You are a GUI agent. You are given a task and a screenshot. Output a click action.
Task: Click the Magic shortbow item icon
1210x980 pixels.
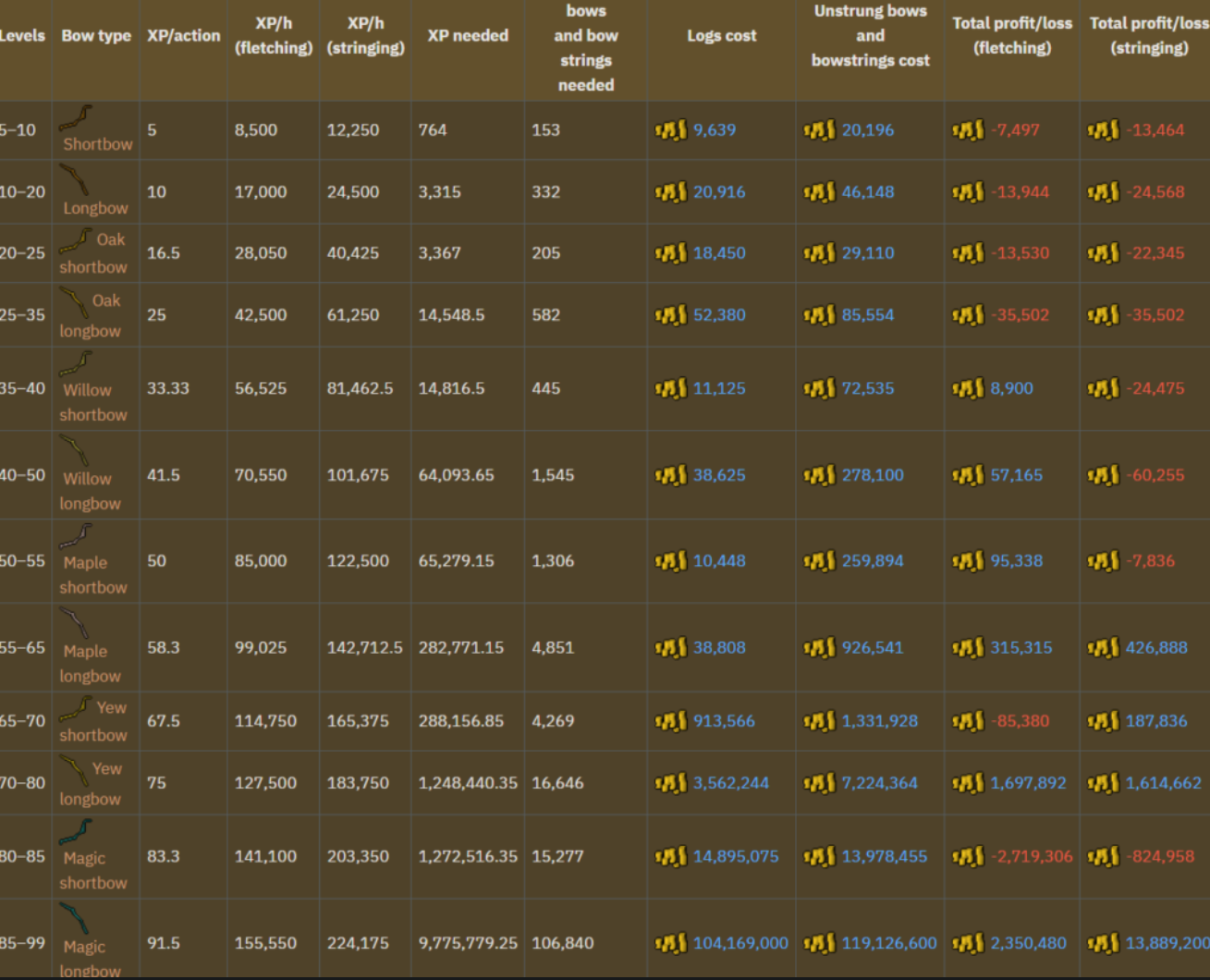coord(76,832)
